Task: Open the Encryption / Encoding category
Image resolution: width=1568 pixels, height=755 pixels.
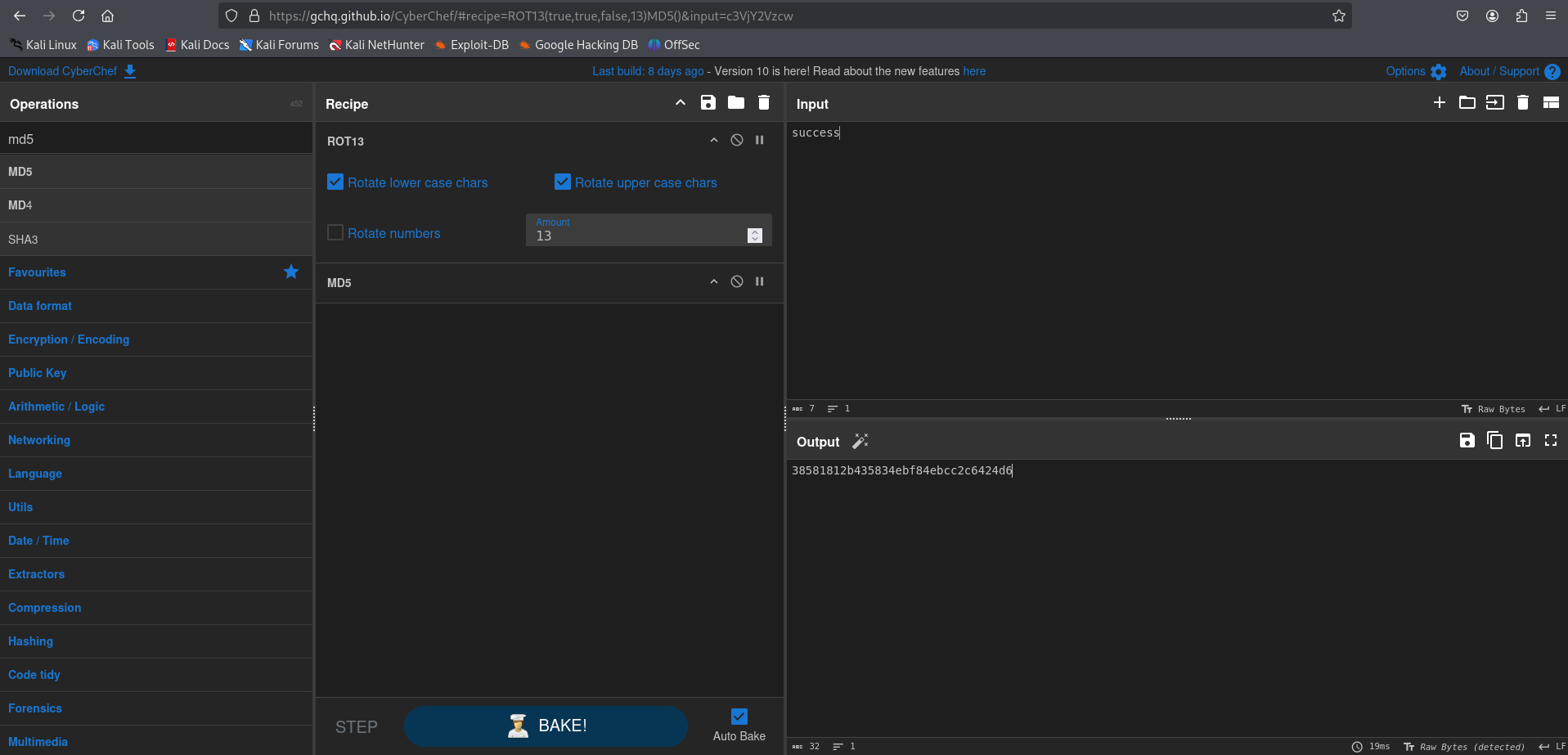Action: (x=69, y=339)
